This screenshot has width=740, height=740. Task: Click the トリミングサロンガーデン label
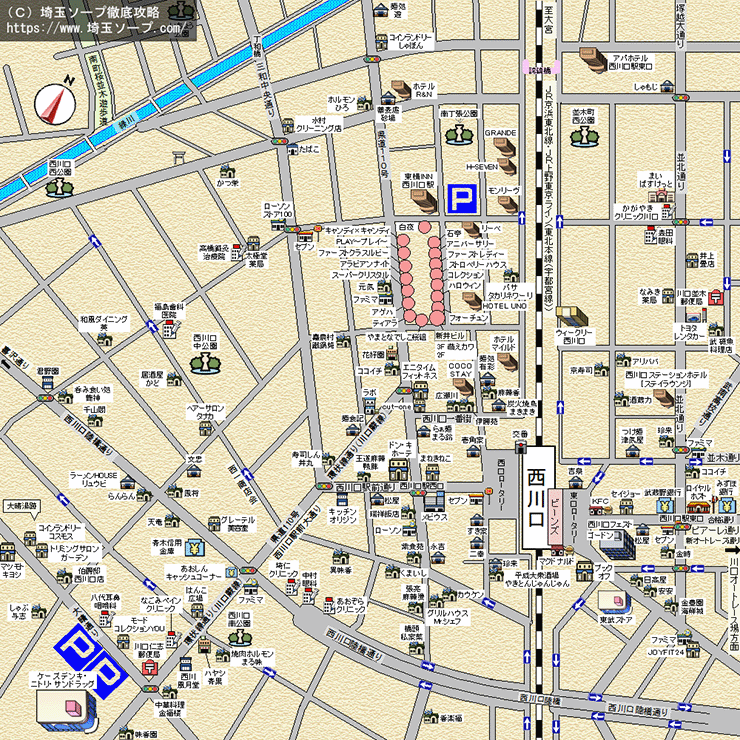[x=74, y=553]
